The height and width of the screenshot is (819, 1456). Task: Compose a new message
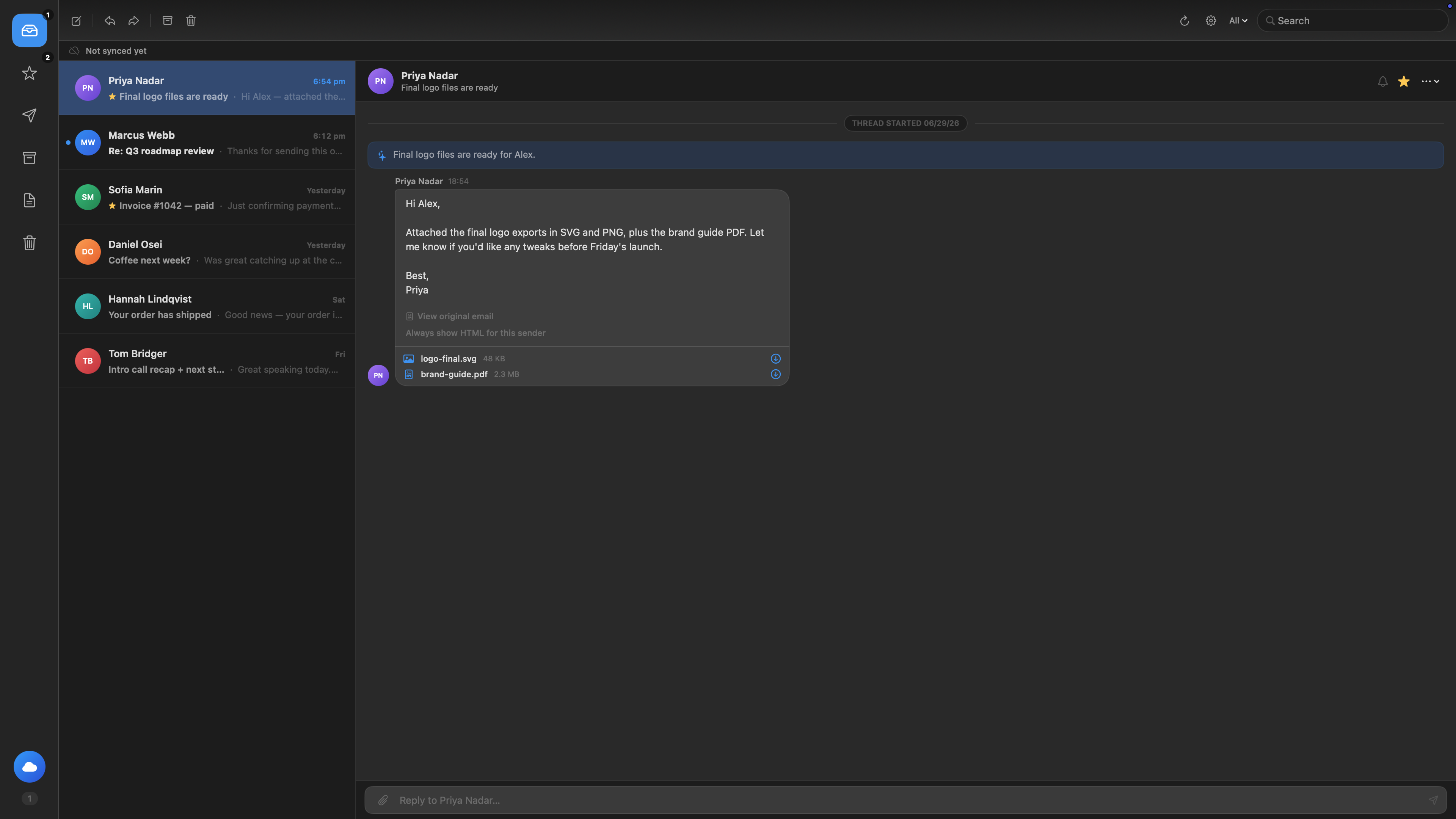[x=76, y=21]
